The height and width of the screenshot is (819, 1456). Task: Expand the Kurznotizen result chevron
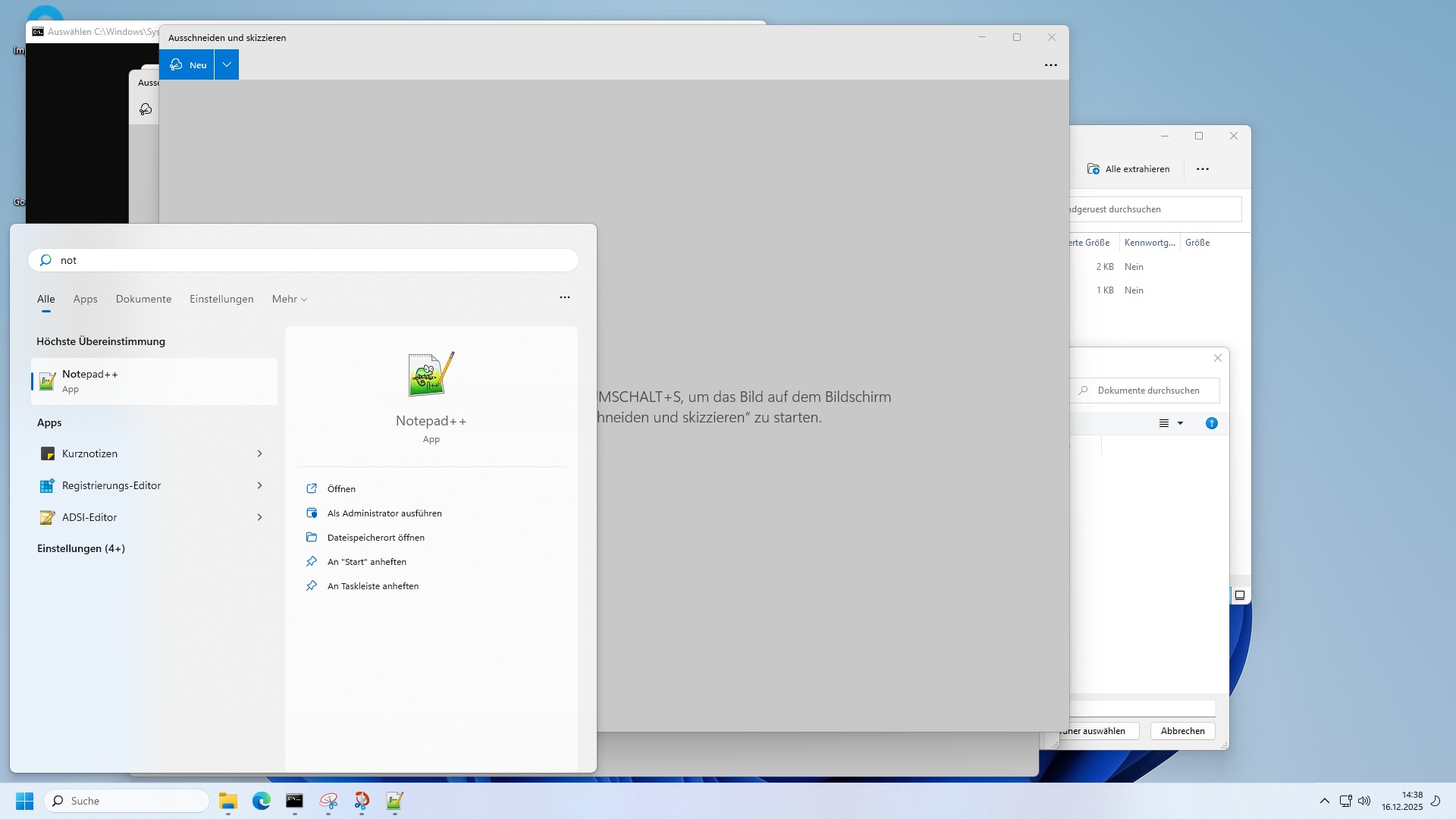pyautogui.click(x=259, y=453)
